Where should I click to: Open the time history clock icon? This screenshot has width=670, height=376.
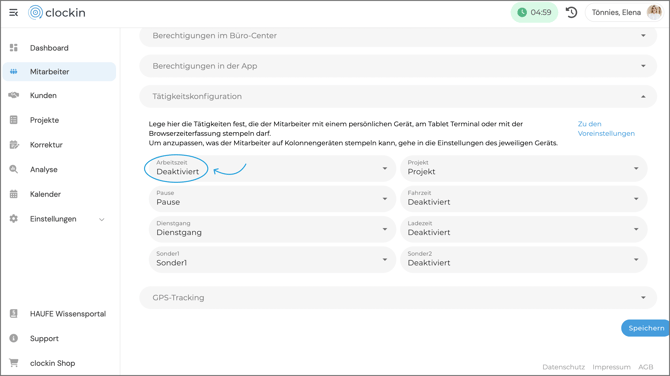571,12
